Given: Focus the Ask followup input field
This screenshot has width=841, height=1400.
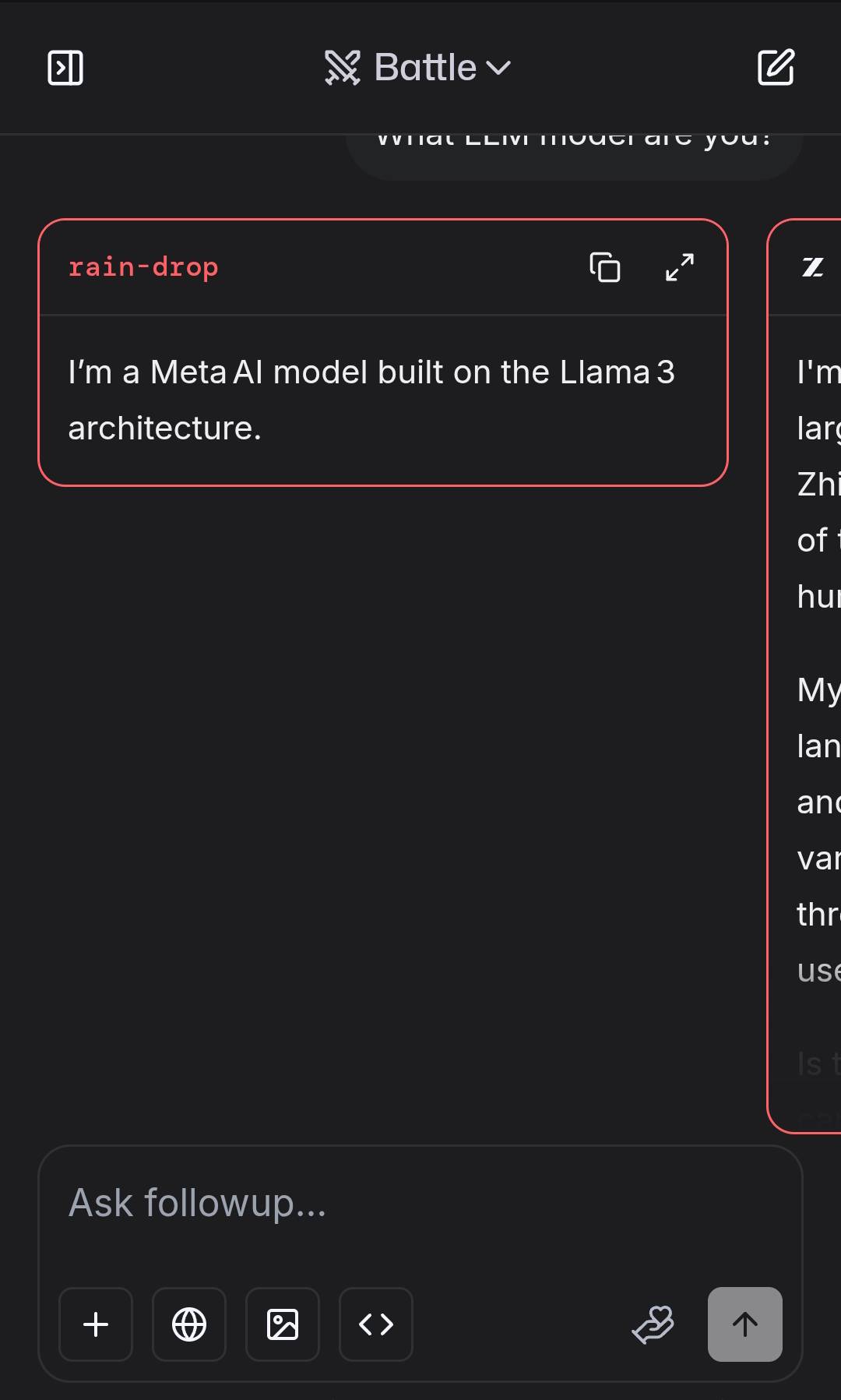Looking at the screenshot, I should pos(420,1204).
